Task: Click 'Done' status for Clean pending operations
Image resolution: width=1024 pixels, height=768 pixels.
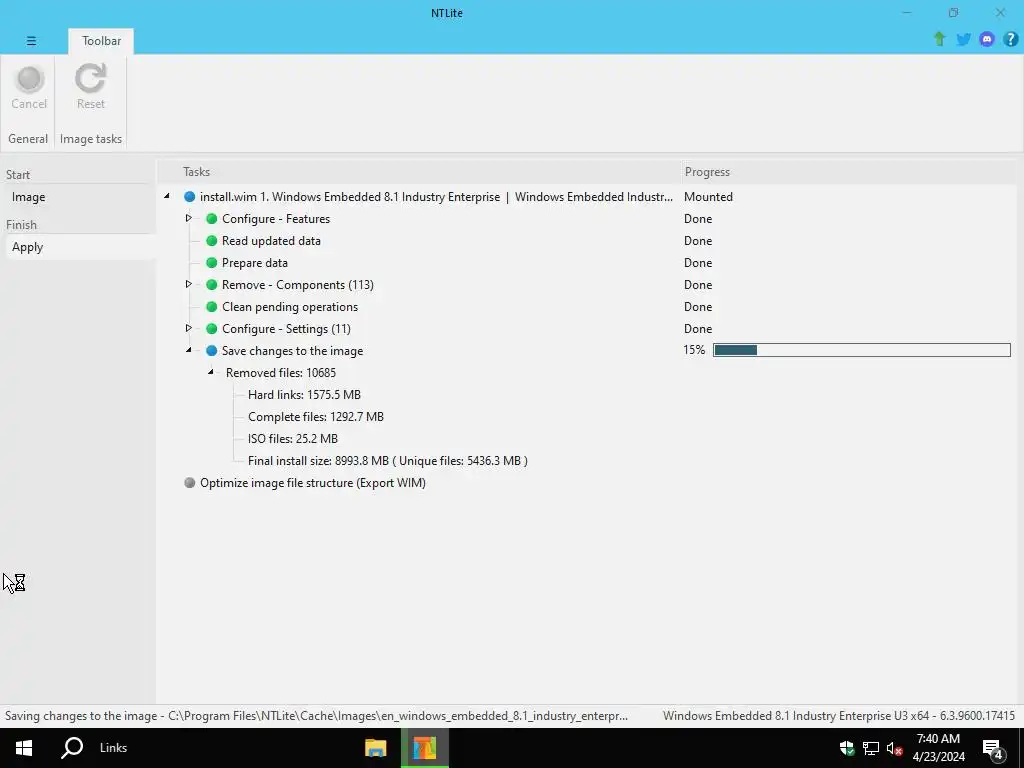Action: (698, 307)
